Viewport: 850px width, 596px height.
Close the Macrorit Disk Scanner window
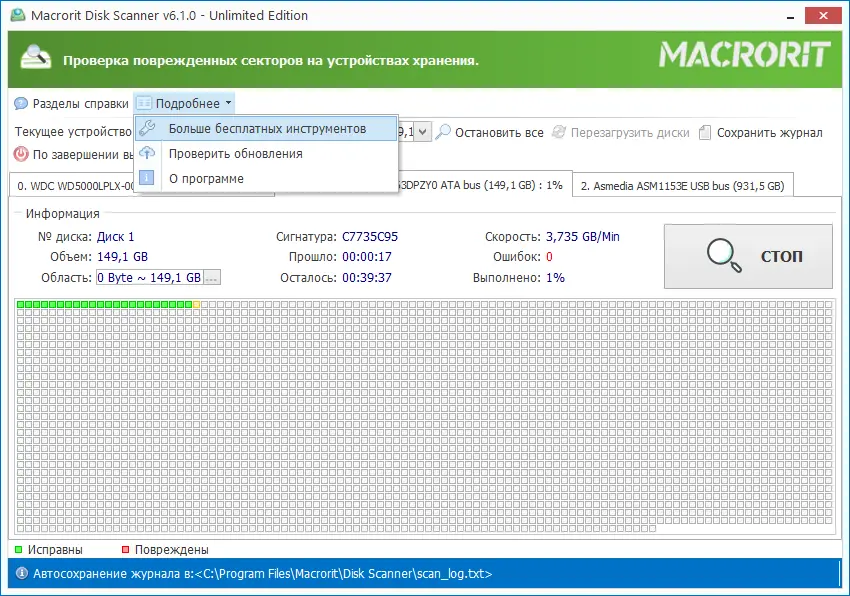point(823,15)
